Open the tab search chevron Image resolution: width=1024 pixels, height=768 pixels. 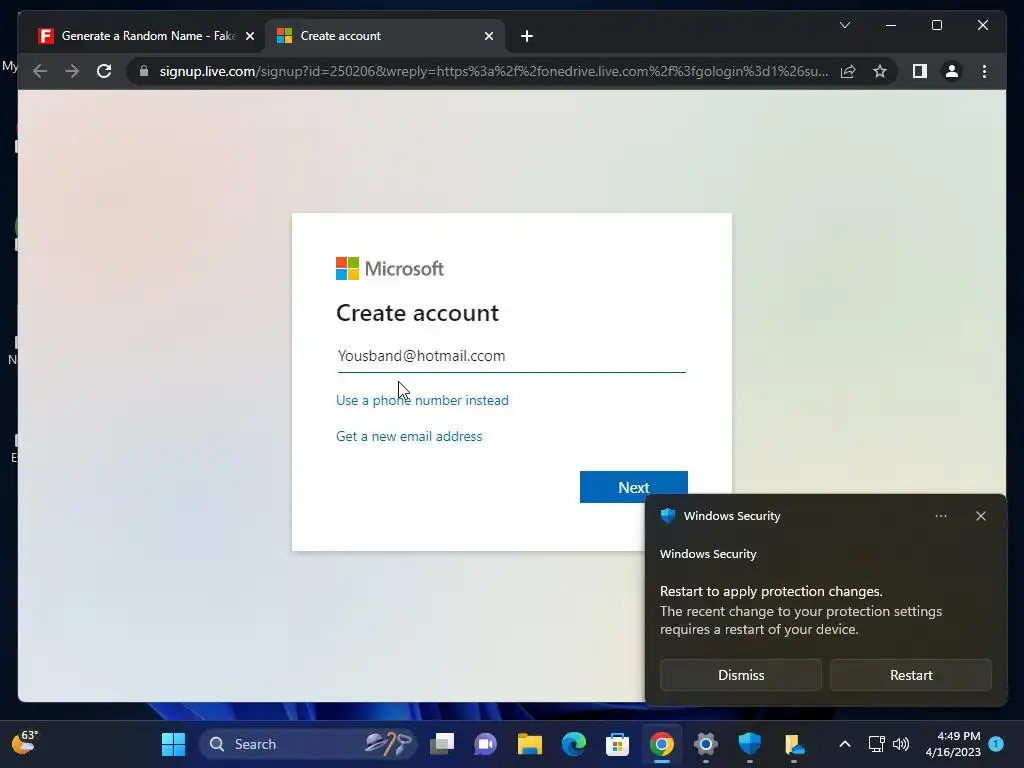coord(844,25)
